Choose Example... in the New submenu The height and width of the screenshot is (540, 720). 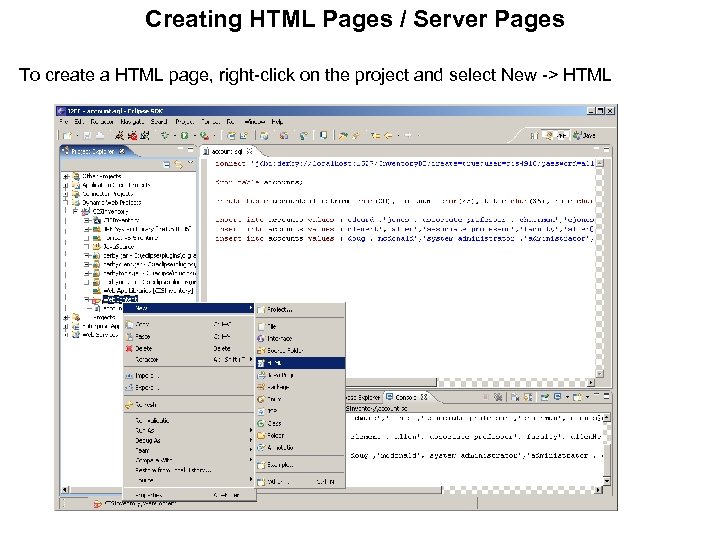pos(300,465)
